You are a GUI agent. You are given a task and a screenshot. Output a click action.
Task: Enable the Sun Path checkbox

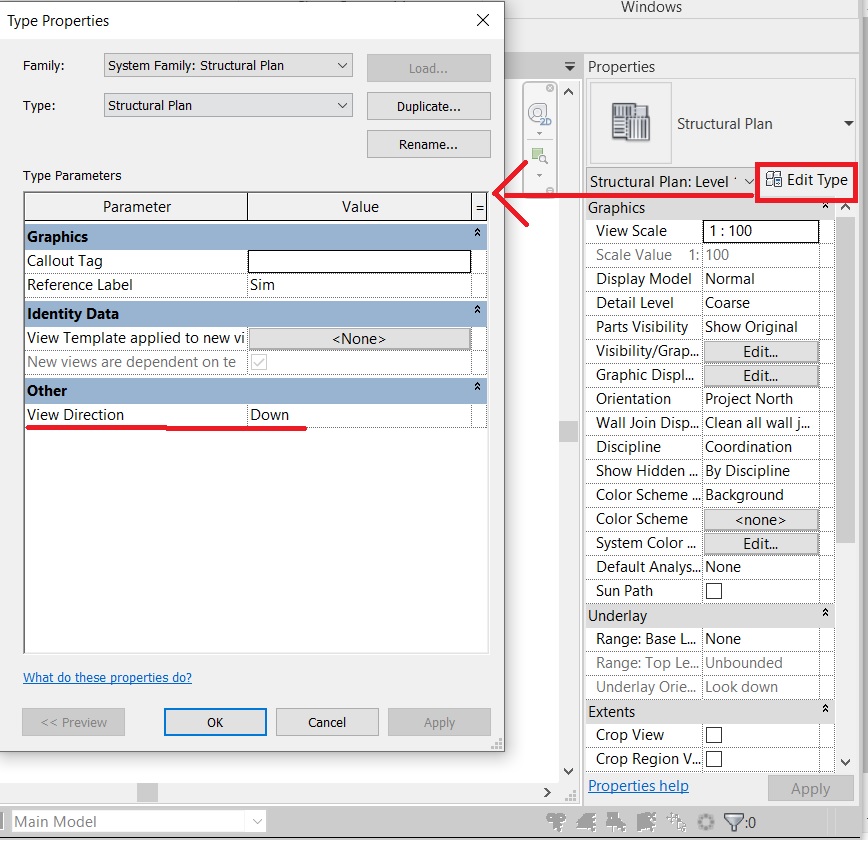click(x=713, y=591)
